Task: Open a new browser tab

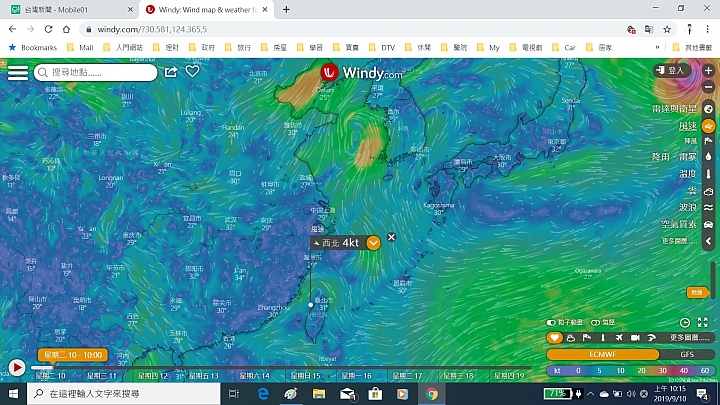Action: pos(286,9)
